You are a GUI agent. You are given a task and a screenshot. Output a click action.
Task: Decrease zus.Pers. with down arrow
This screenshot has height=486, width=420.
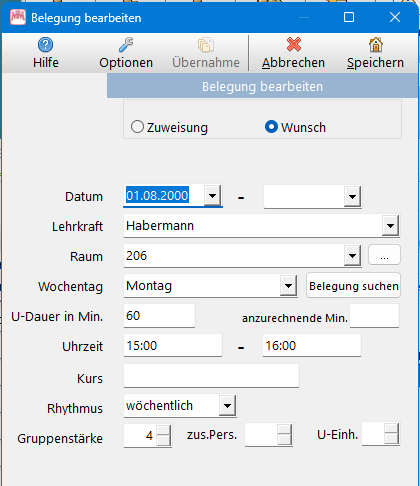point(284,440)
